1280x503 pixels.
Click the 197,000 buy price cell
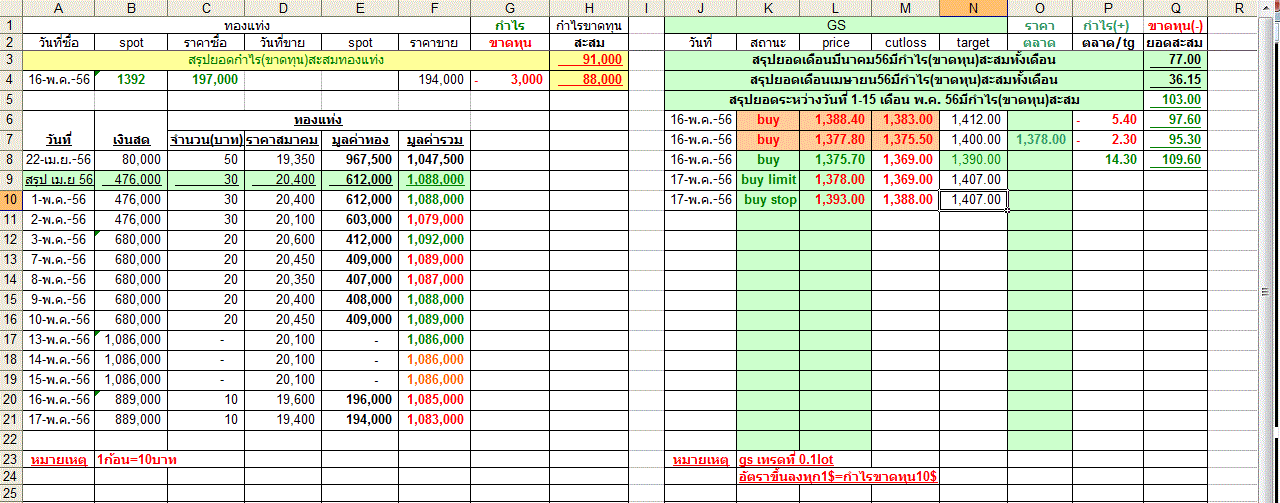[206, 80]
